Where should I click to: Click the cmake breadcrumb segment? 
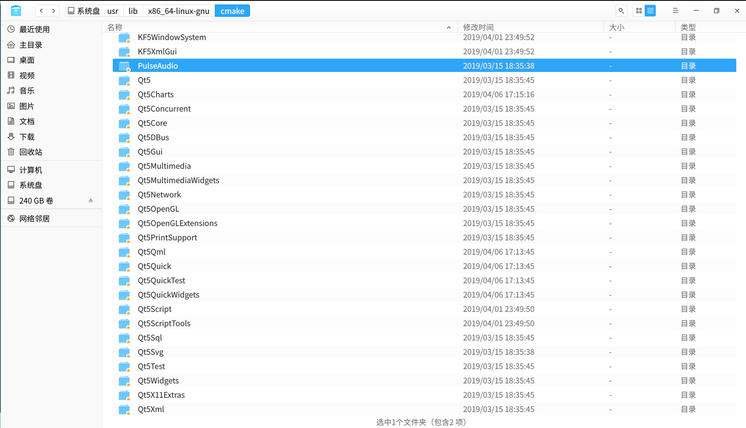[x=232, y=10]
